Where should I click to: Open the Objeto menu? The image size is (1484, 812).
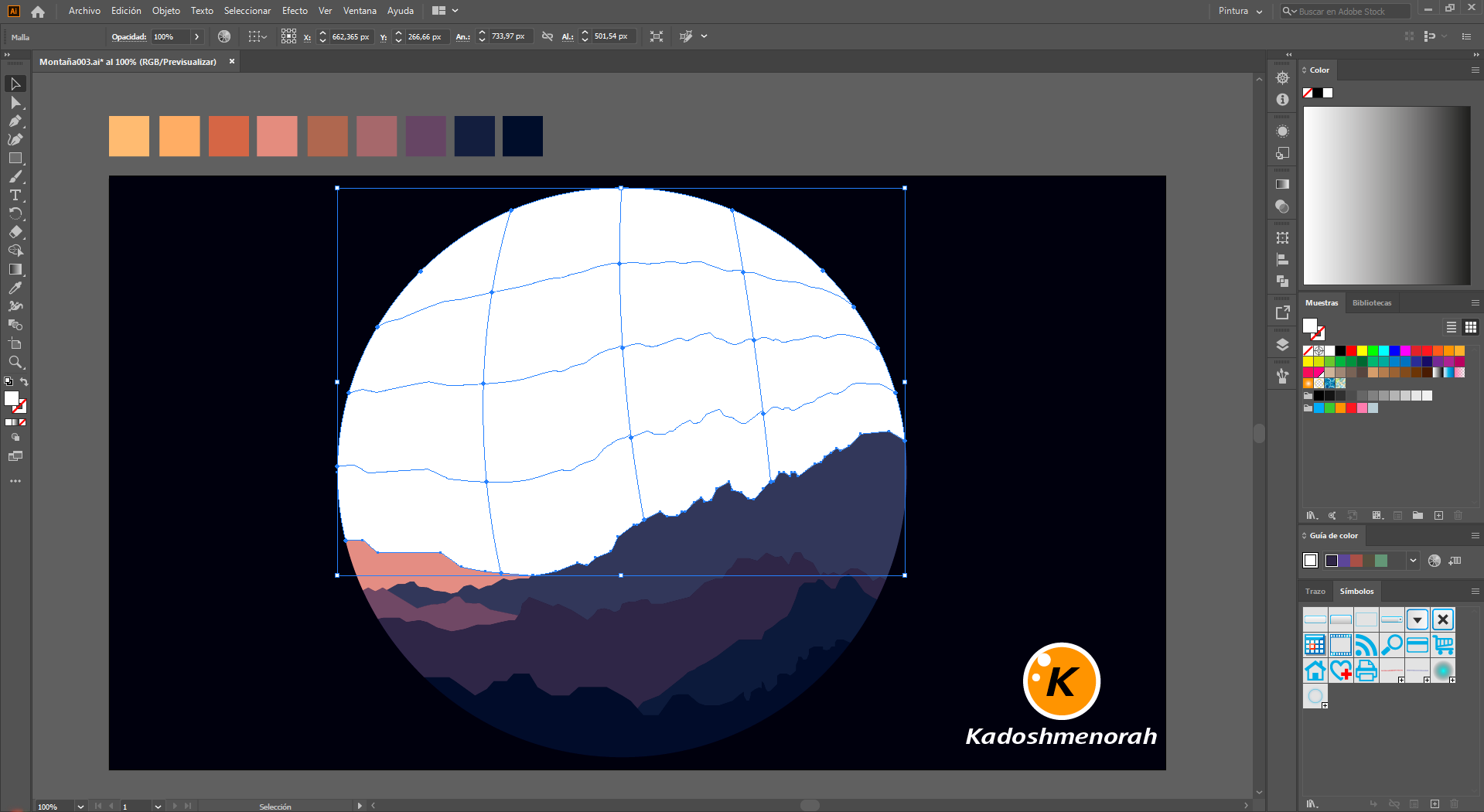[166, 11]
